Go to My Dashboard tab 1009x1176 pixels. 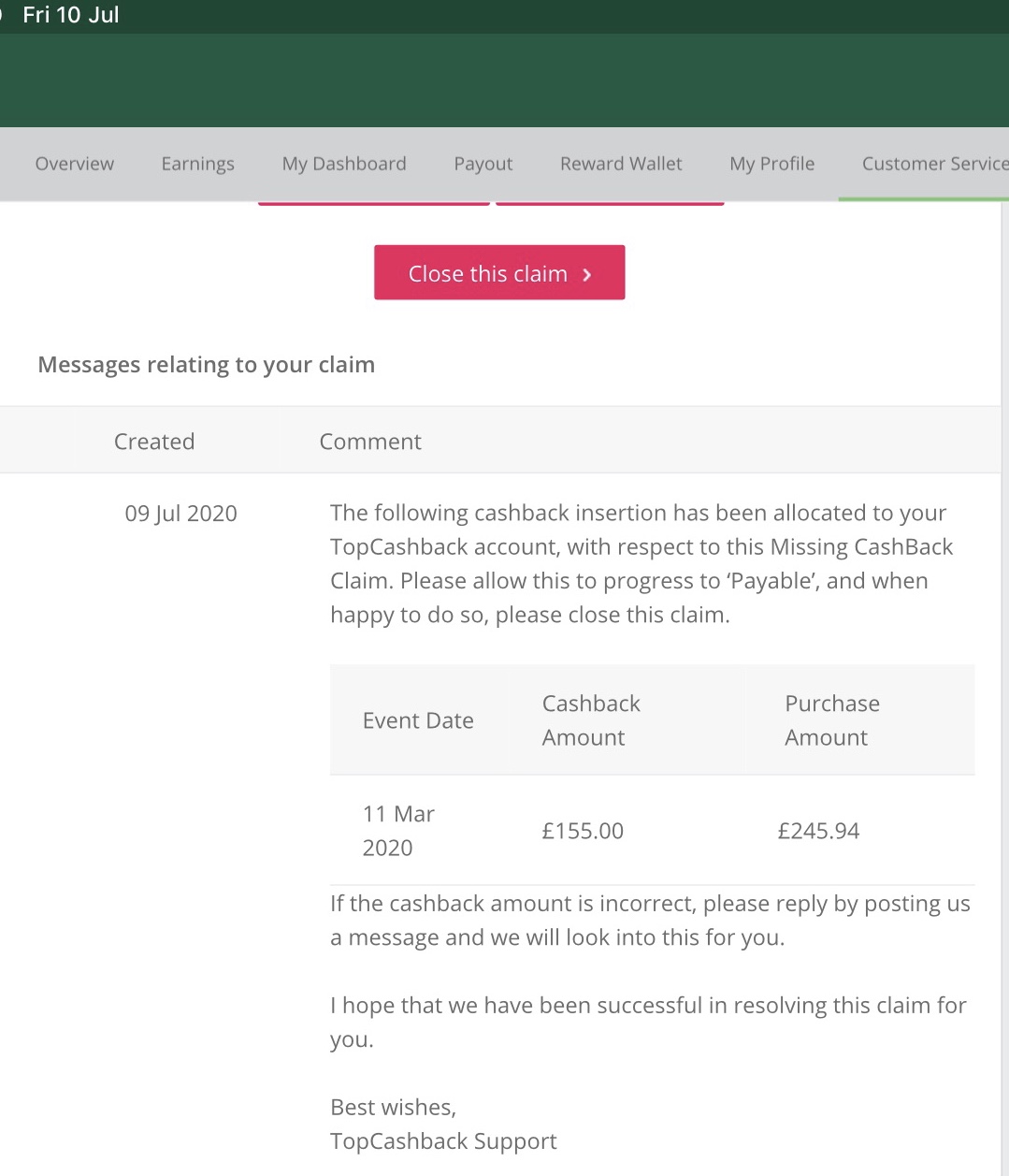344,164
